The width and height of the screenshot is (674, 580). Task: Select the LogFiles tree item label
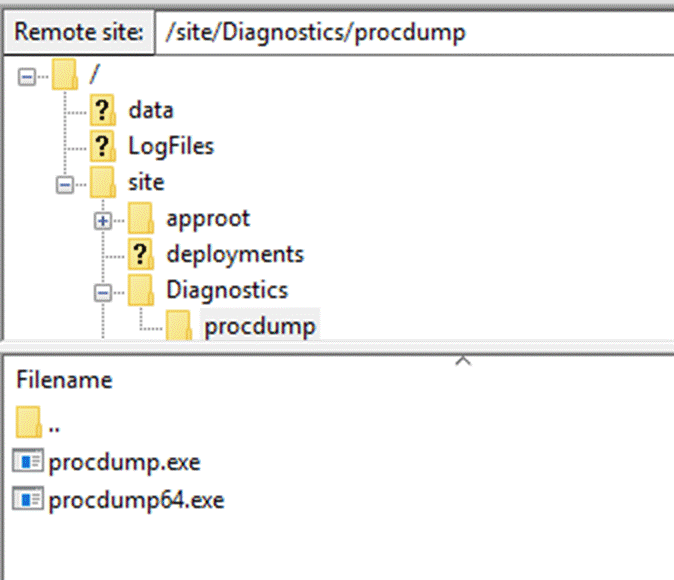[171, 146]
